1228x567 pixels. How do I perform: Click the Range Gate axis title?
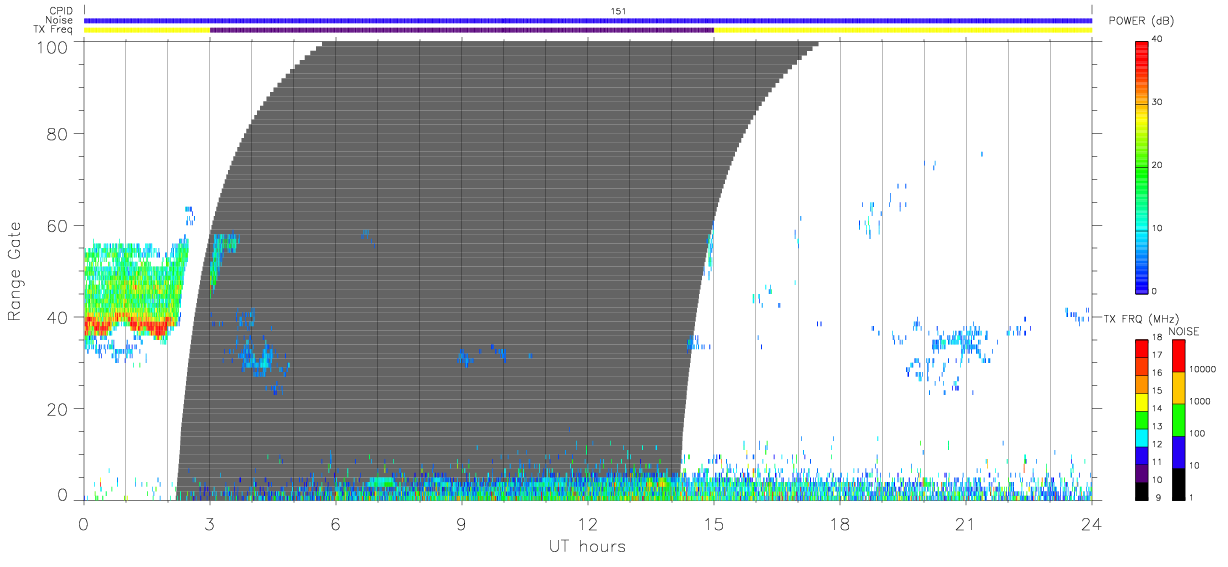tap(16, 271)
